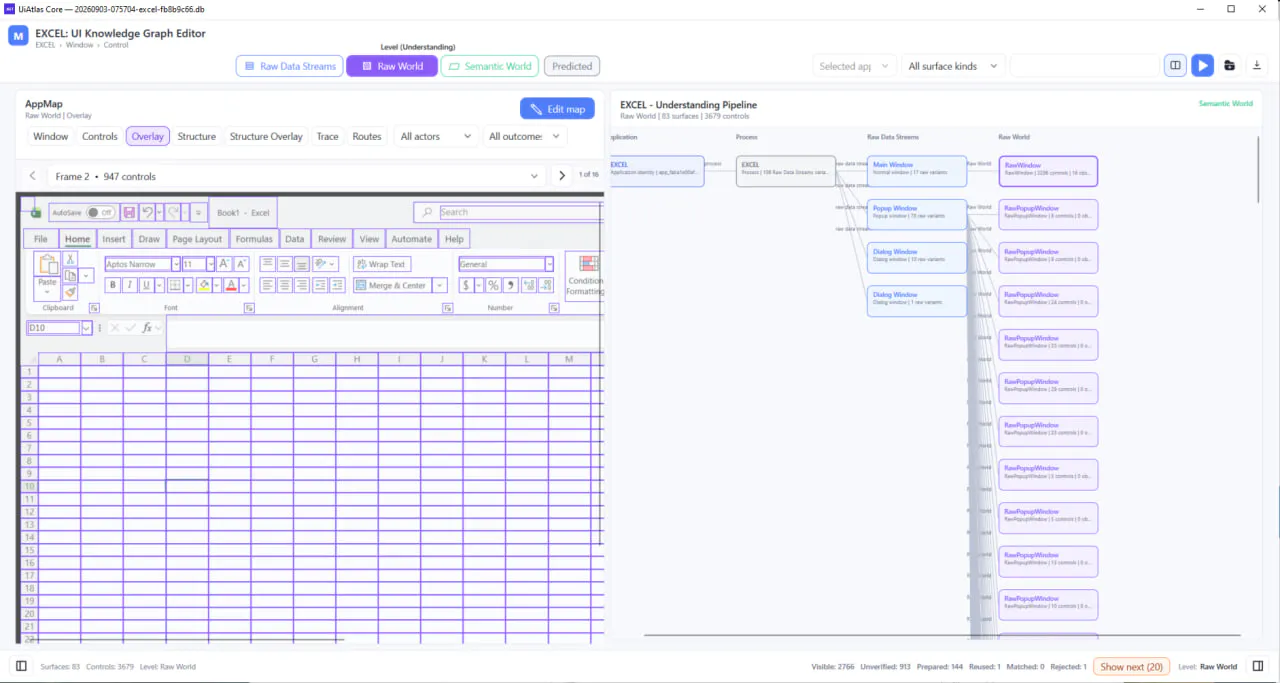Viewport: 1280px width, 683px height.
Task: Toggle split view layout button
Action: (x=1175, y=66)
